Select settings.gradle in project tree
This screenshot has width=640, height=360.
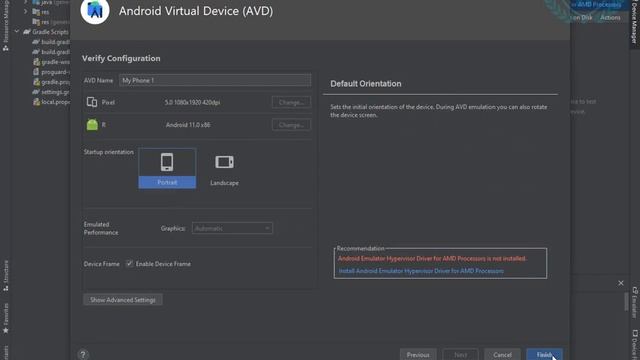point(51,92)
